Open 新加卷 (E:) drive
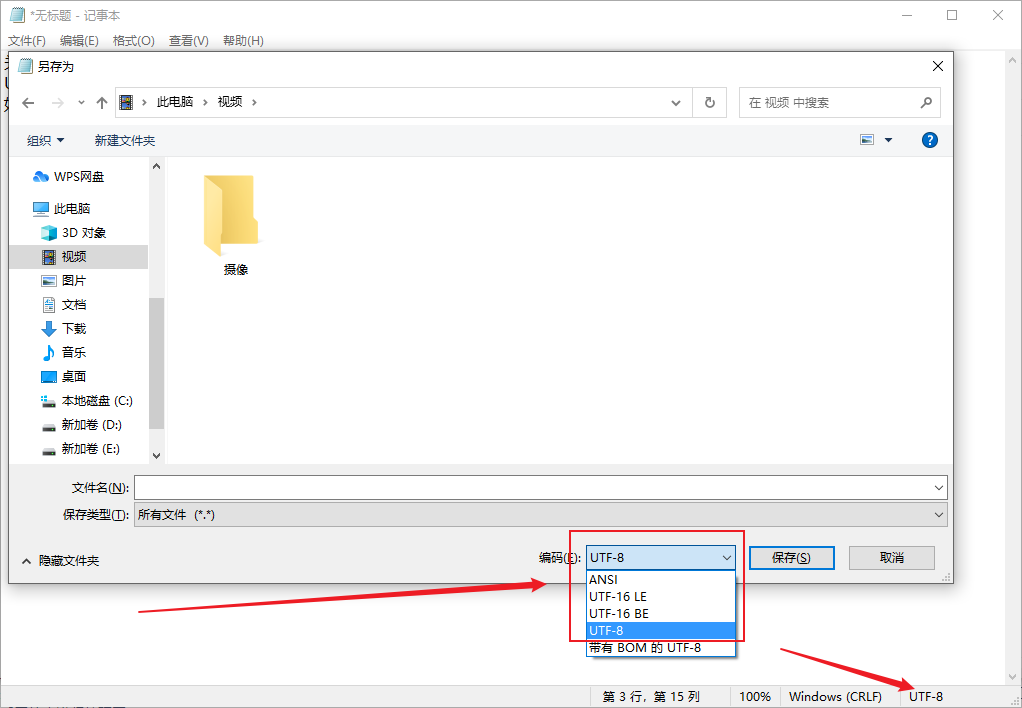Image resolution: width=1022 pixels, height=708 pixels. 81,449
